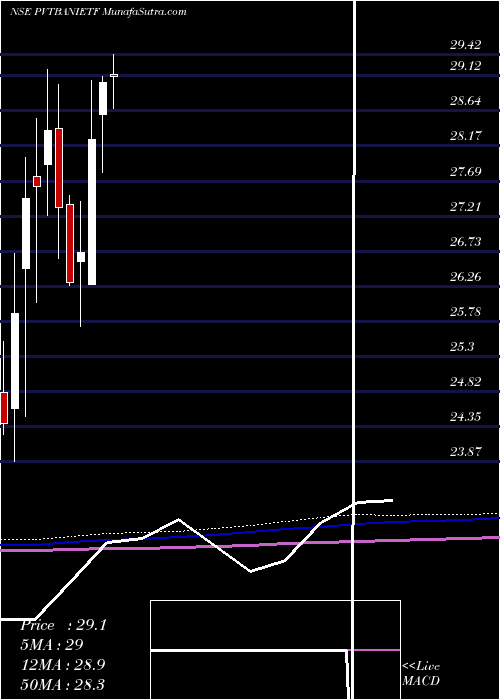Screen dimensions: 500x700
Task: Select the 26.26 price axis label
Action: tap(466, 276)
